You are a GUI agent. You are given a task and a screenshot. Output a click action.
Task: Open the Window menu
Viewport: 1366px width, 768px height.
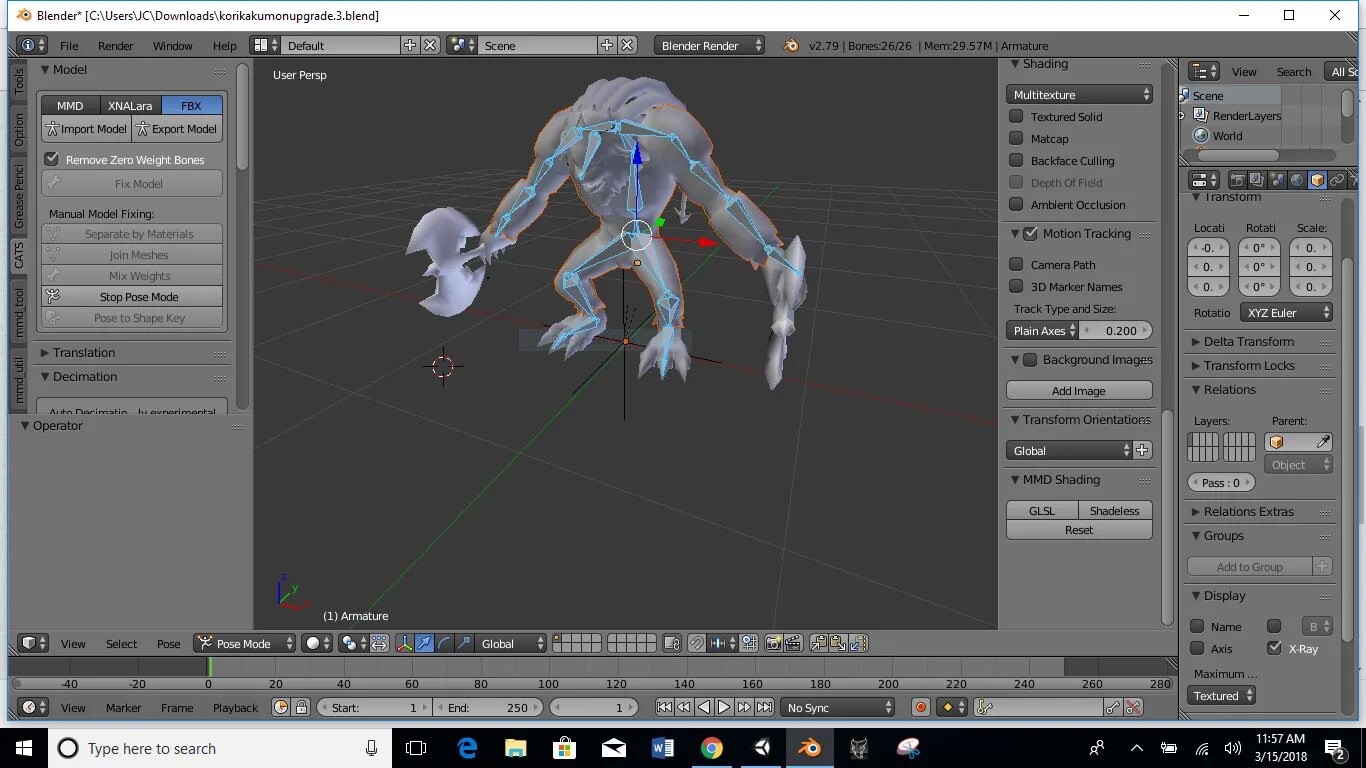[173, 45]
